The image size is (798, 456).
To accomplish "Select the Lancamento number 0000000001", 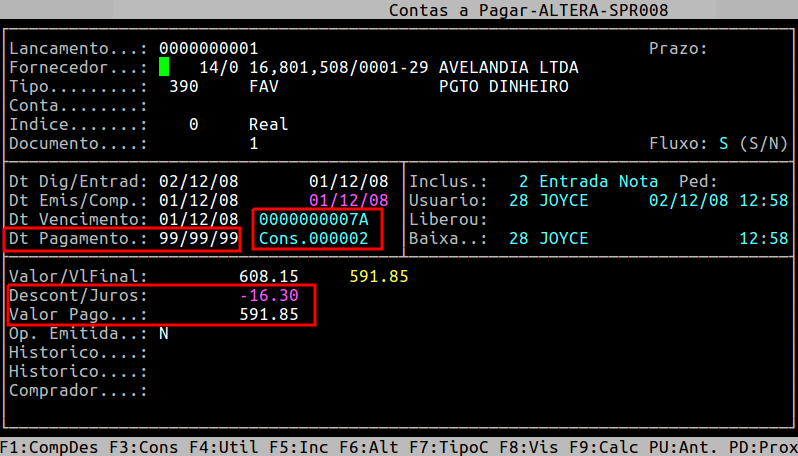I will point(208,48).
